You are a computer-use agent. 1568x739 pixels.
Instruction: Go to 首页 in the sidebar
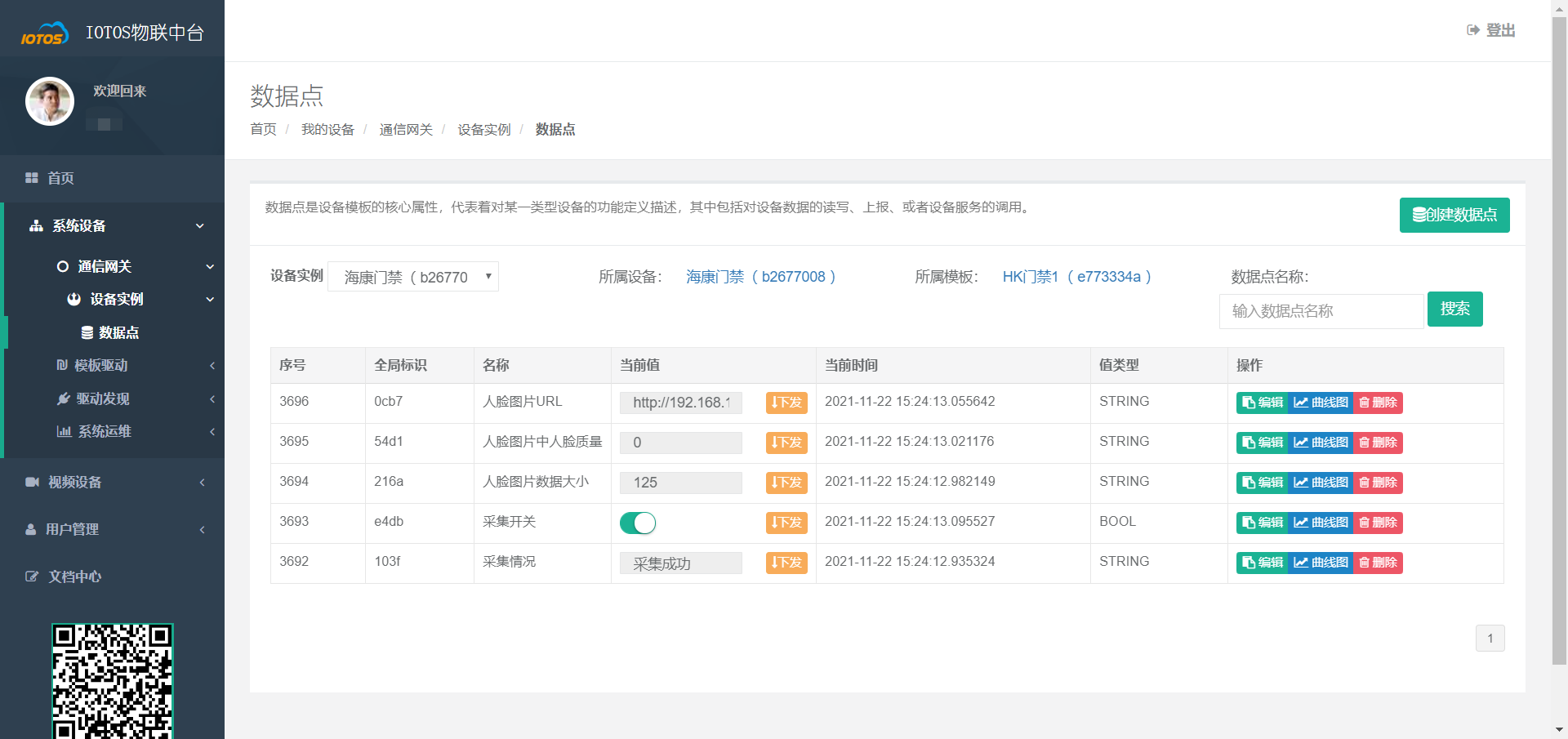tap(60, 178)
